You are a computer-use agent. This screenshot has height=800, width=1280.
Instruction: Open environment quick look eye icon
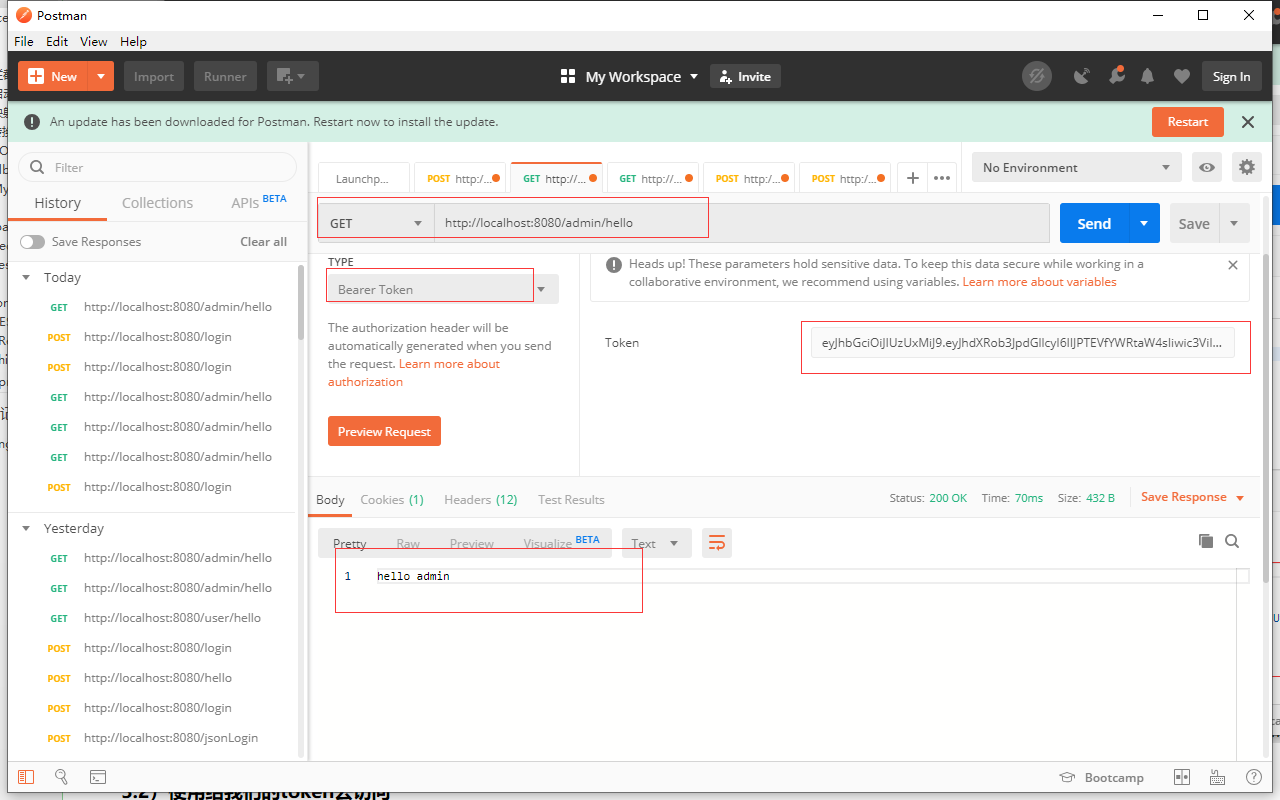point(1207,167)
